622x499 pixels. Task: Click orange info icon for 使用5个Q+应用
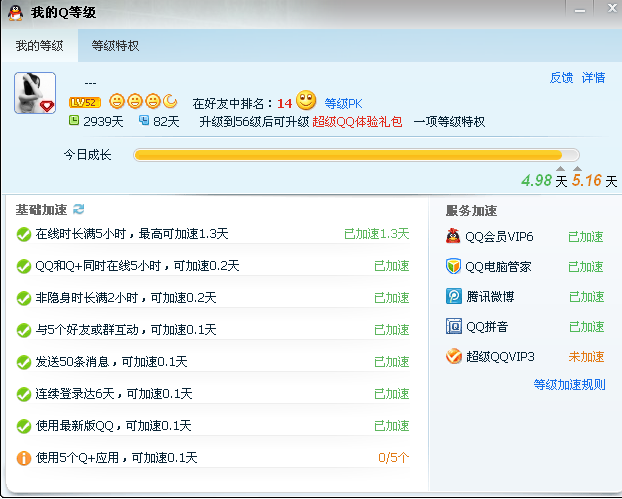click(24, 458)
